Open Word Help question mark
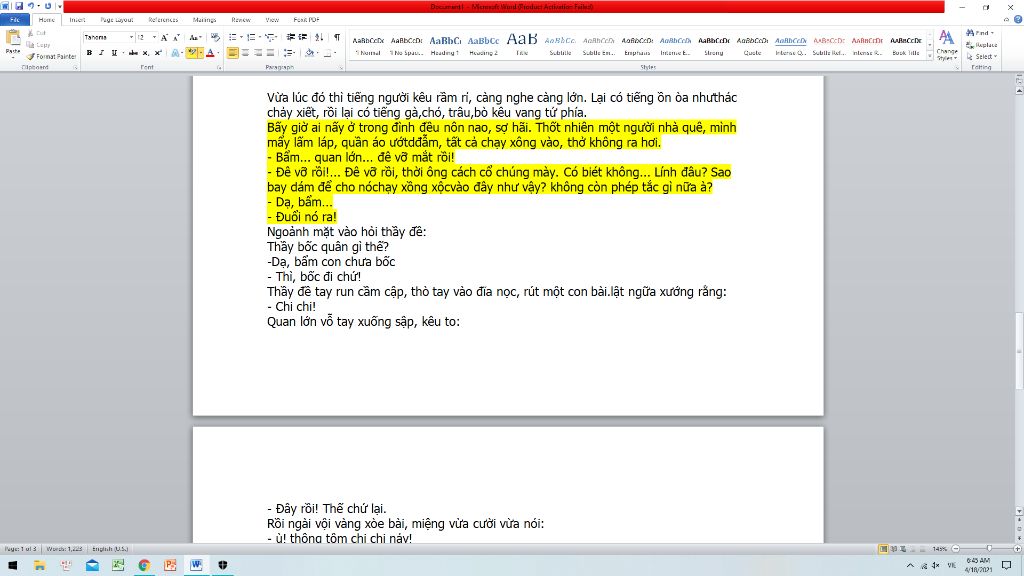 pyautogui.click(x=1017, y=20)
